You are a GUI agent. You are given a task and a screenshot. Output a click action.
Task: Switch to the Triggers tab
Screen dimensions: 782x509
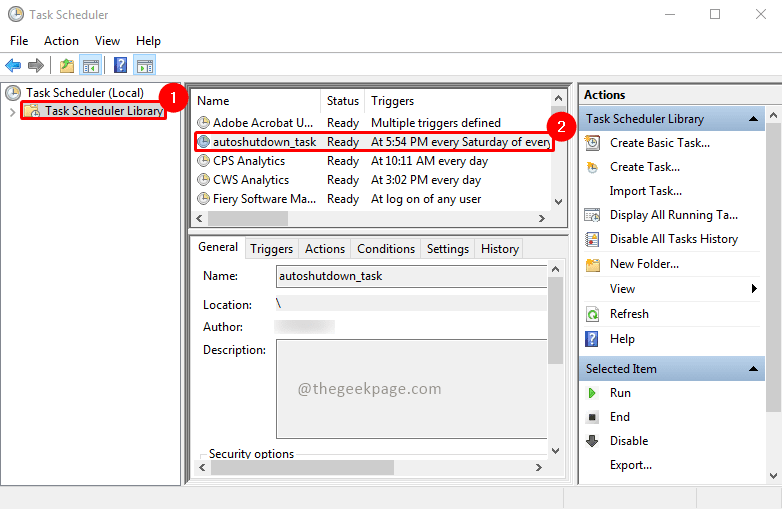click(271, 249)
